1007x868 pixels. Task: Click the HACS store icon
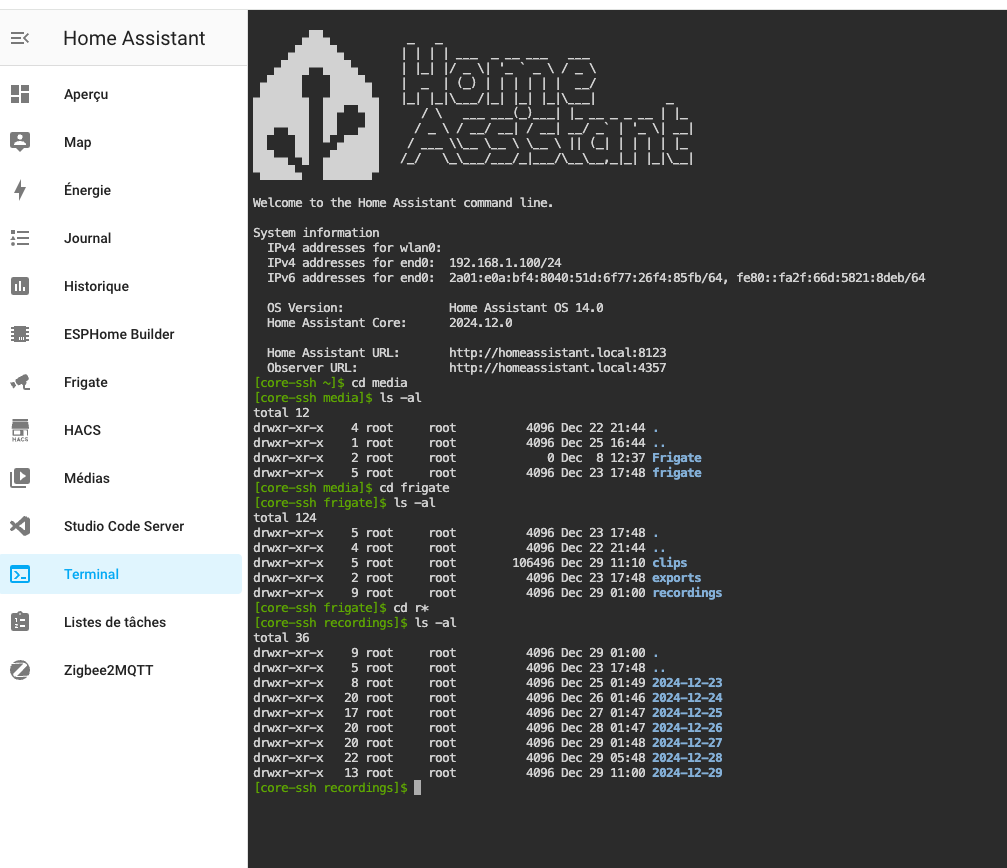click(20, 430)
